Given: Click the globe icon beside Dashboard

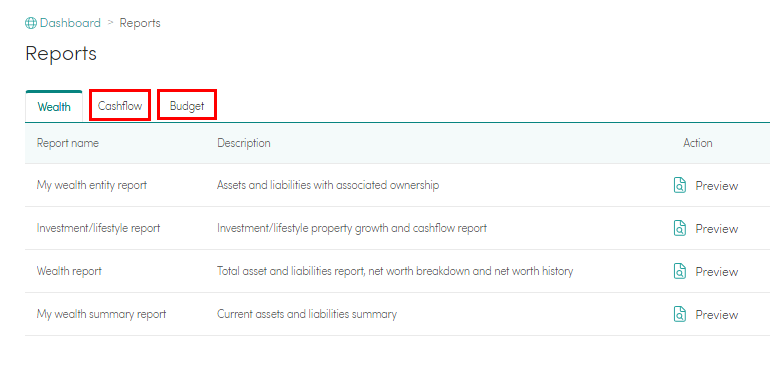Looking at the screenshot, I should (31, 23).
